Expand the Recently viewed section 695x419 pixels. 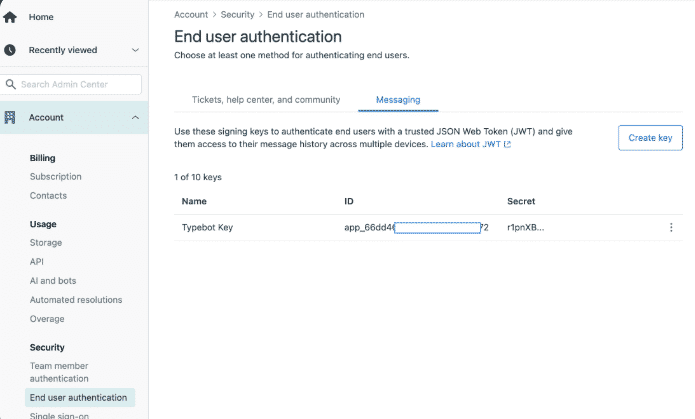pos(135,50)
